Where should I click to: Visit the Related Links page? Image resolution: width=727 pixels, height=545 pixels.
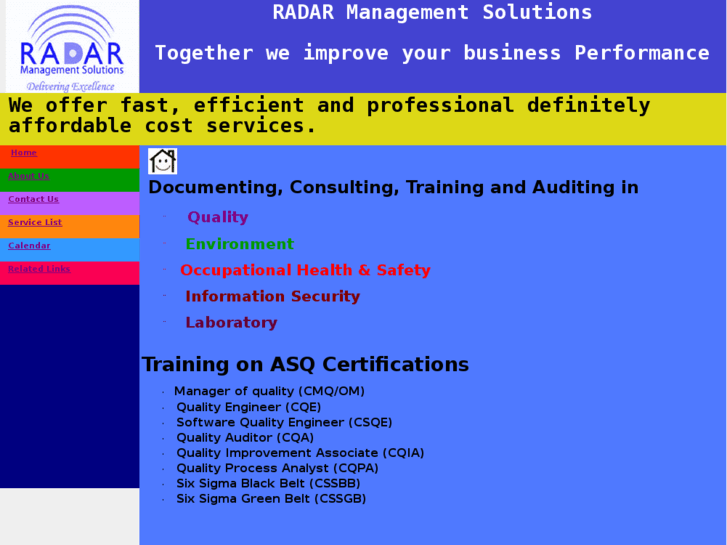tap(39, 269)
